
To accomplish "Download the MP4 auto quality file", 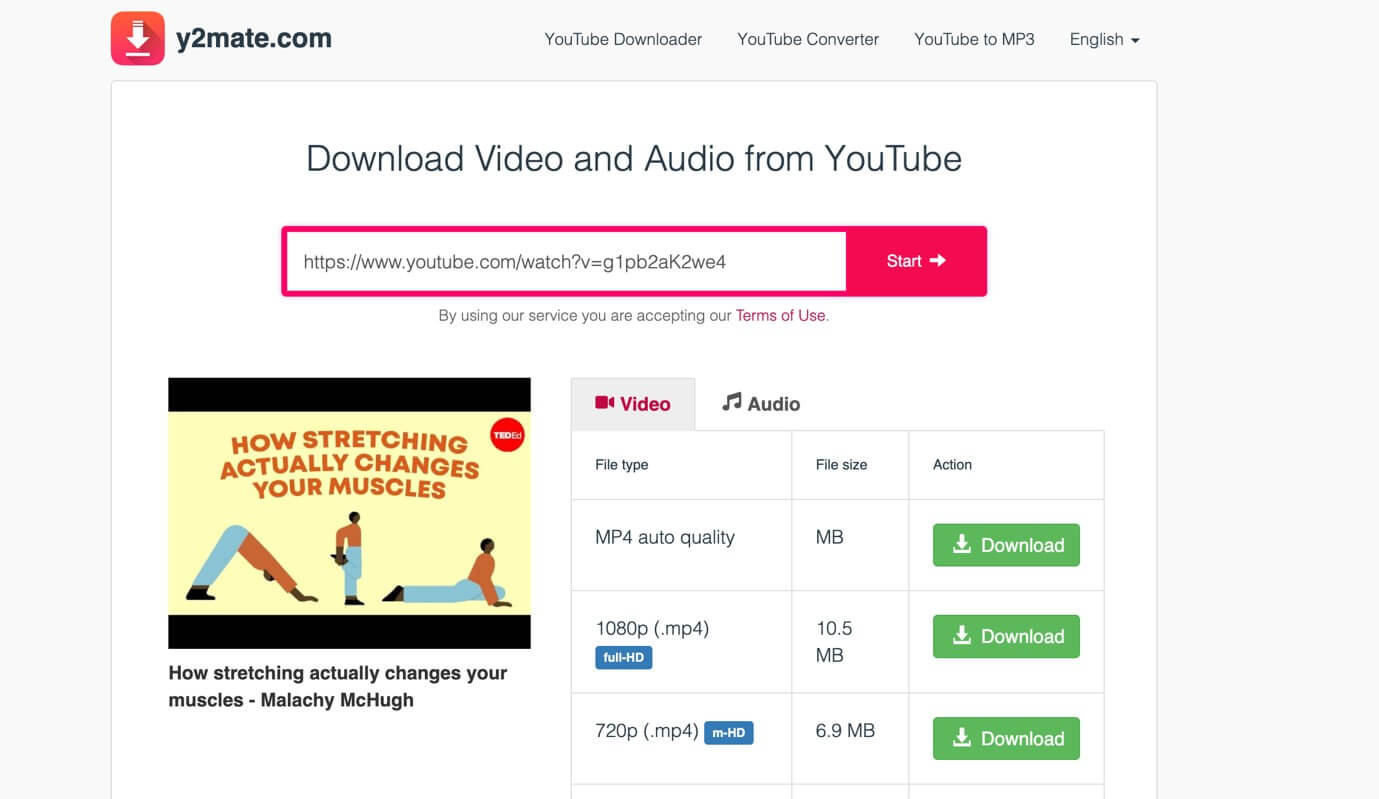I will pyautogui.click(x=1006, y=545).
